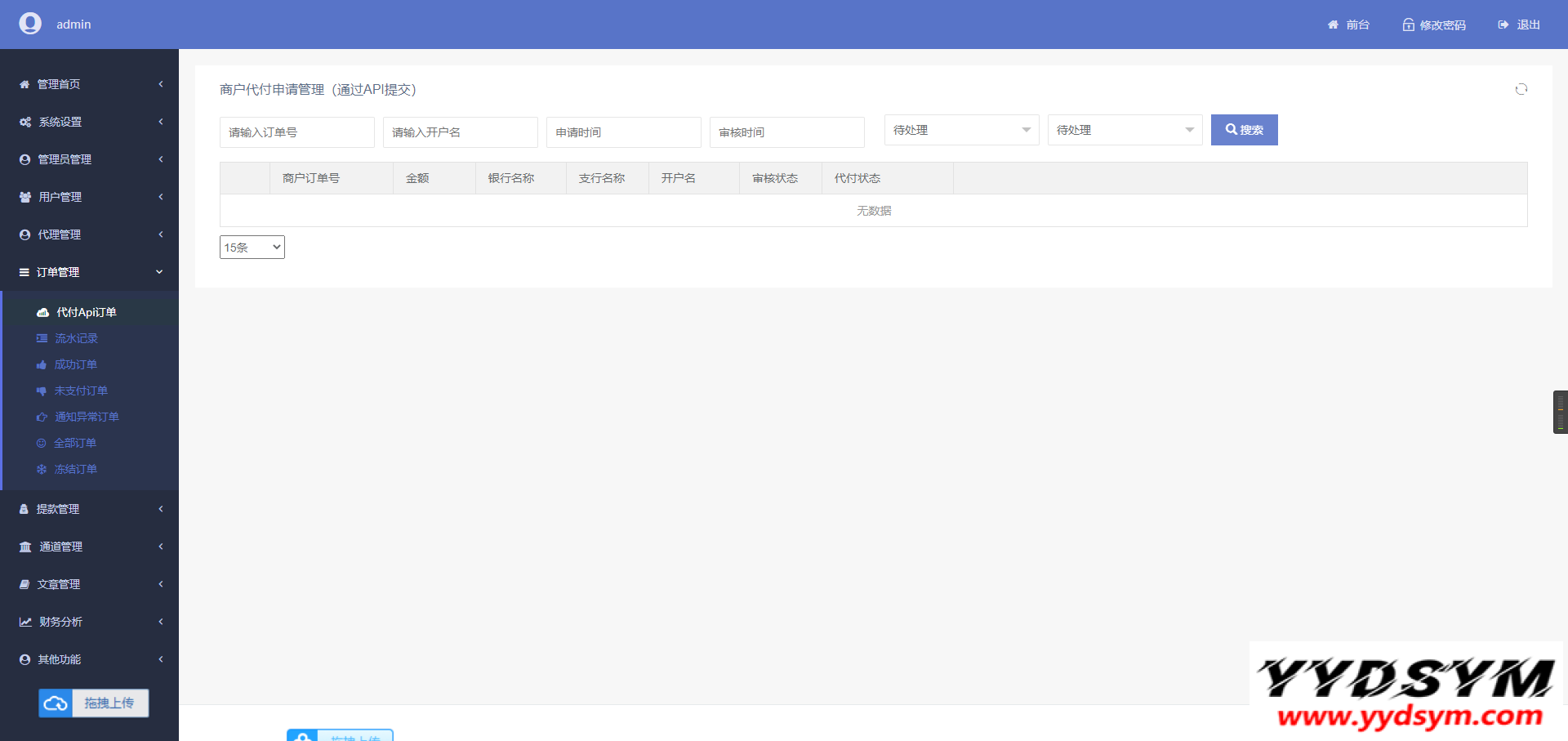1568x741 pixels.
Task: Open the 15条 page size dropdown
Action: pyautogui.click(x=252, y=248)
